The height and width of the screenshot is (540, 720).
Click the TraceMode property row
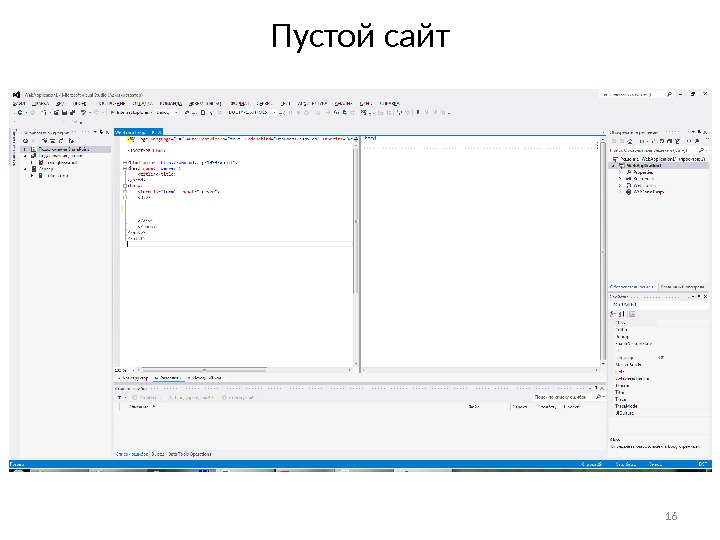[x=658, y=406]
